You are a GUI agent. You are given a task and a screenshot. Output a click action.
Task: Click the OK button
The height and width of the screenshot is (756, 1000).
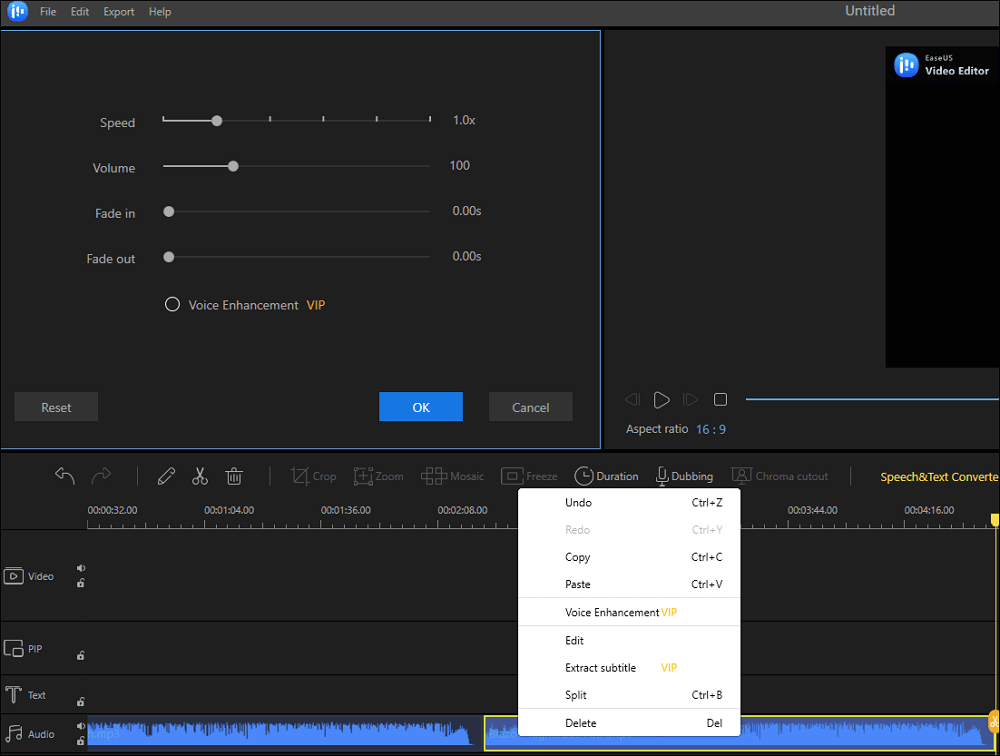421,407
